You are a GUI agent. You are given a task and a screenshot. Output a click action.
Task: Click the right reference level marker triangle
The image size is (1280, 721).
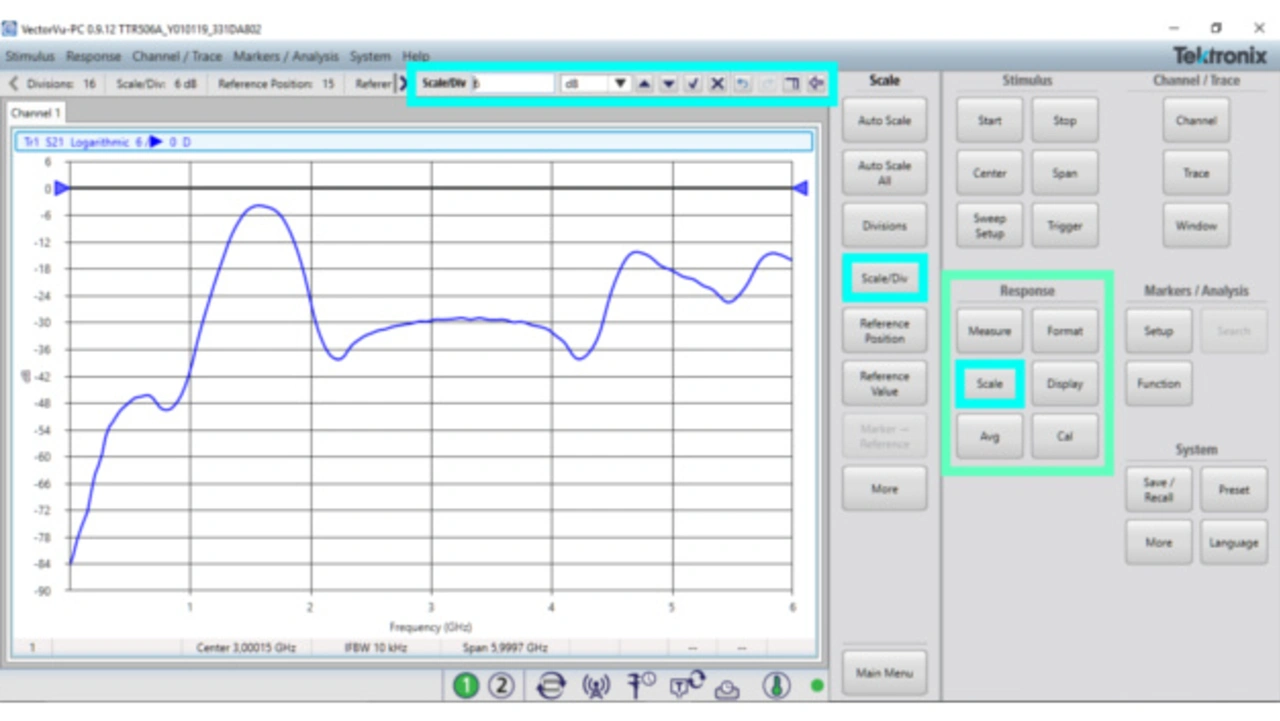tap(800, 188)
